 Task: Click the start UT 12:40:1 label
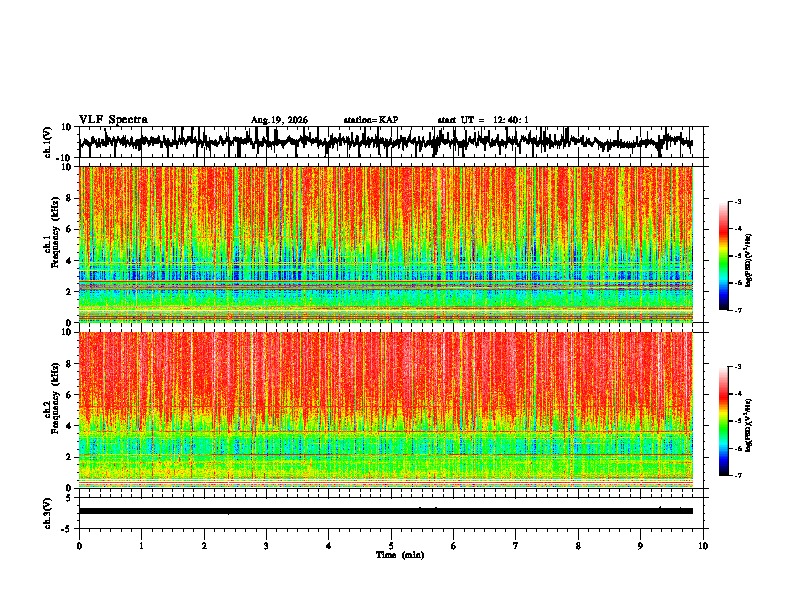(482, 120)
